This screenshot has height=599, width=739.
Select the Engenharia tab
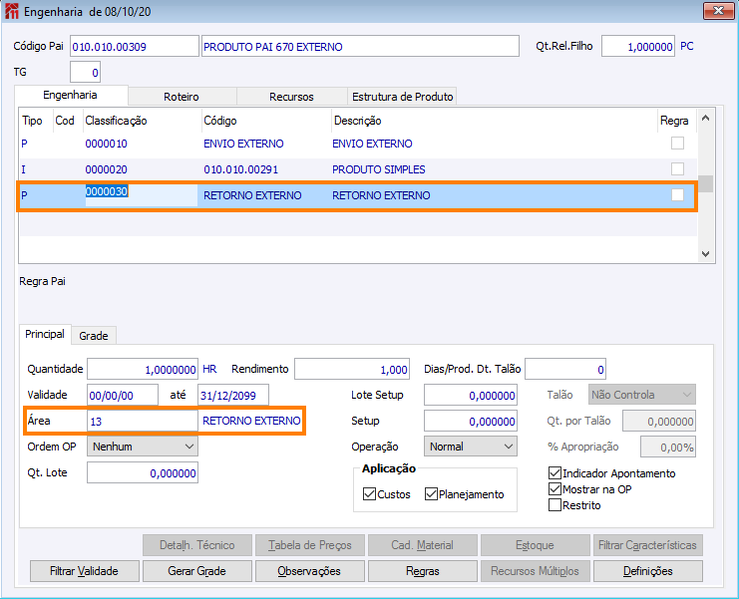click(x=70, y=95)
